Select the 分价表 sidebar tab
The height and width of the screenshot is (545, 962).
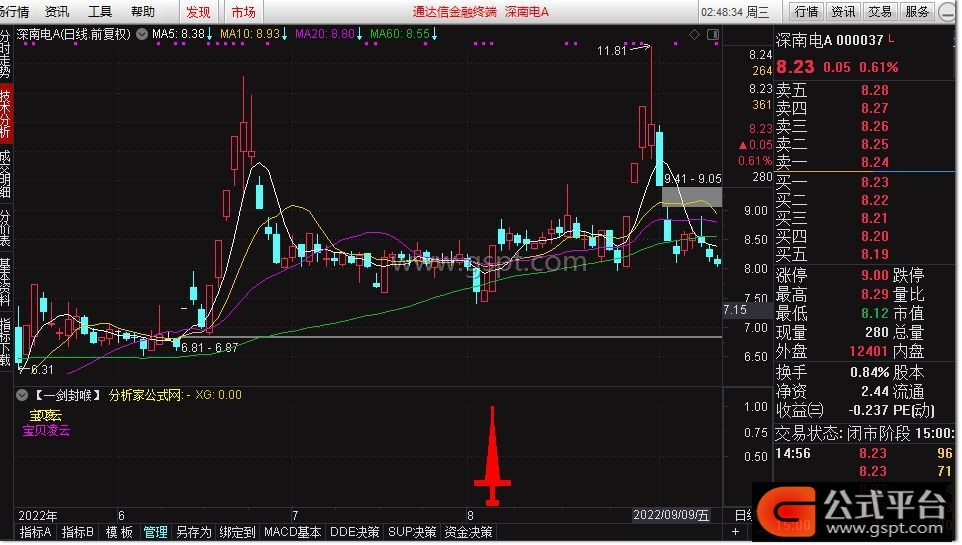pos(6,228)
